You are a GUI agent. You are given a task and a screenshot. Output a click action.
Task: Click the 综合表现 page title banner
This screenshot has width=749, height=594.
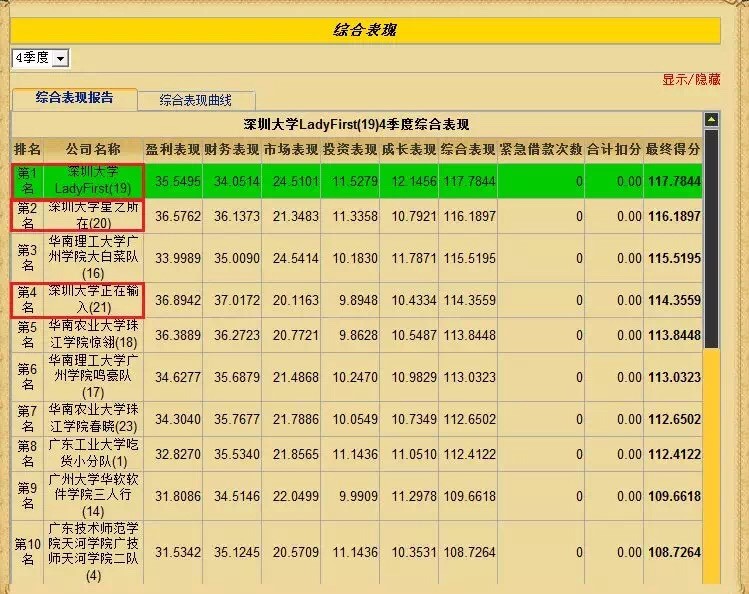365,31
